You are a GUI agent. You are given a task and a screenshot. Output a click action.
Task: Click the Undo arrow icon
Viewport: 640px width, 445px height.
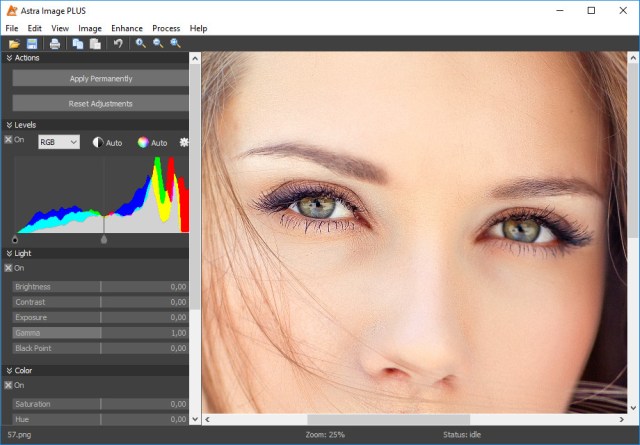tap(118, 44)
